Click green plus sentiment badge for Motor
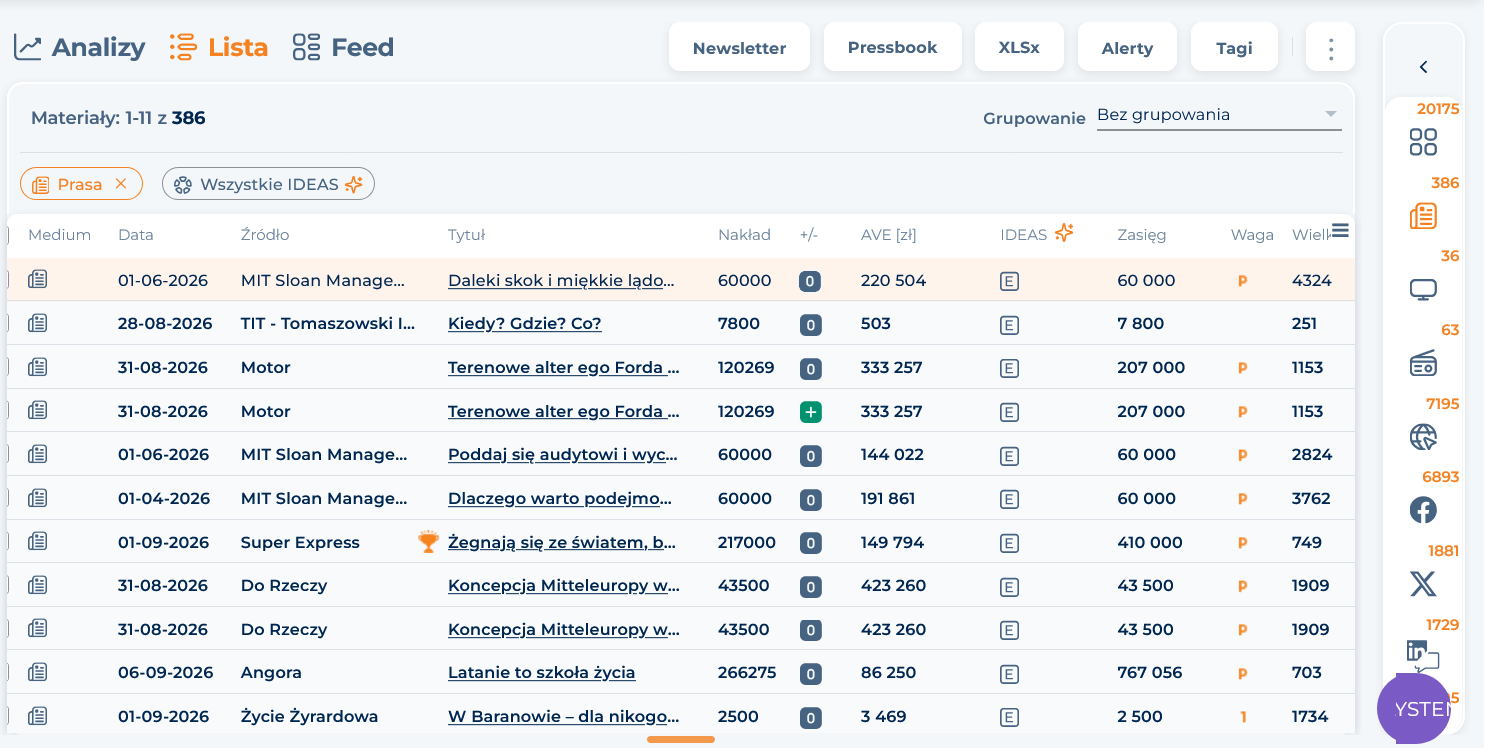This screenshot has height=748, width=1485. tap(811, 412)
